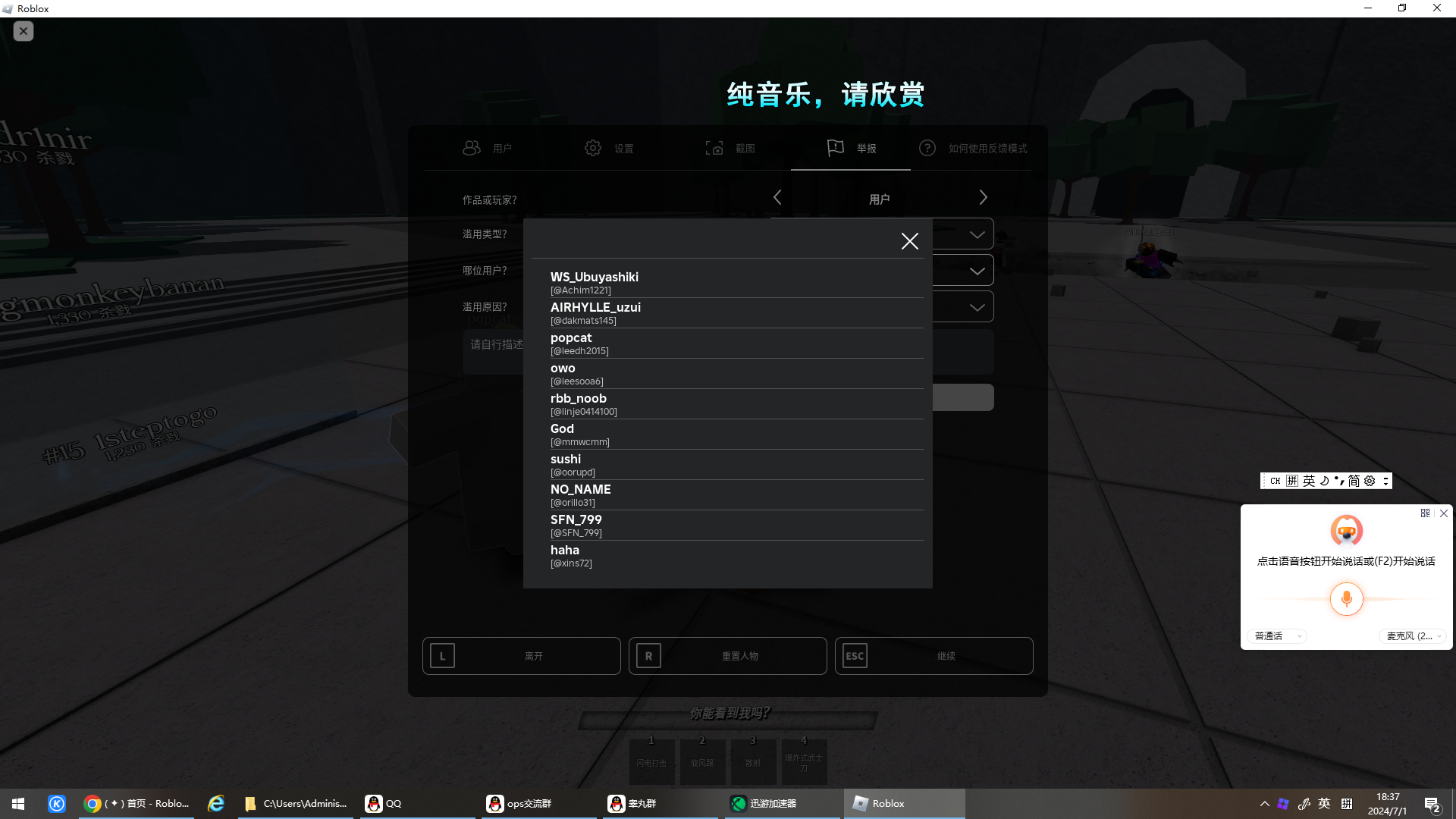Expand the 滥用原因 dropdown arrow
The width and height of the screenshot is (1456, 819).
977,307
